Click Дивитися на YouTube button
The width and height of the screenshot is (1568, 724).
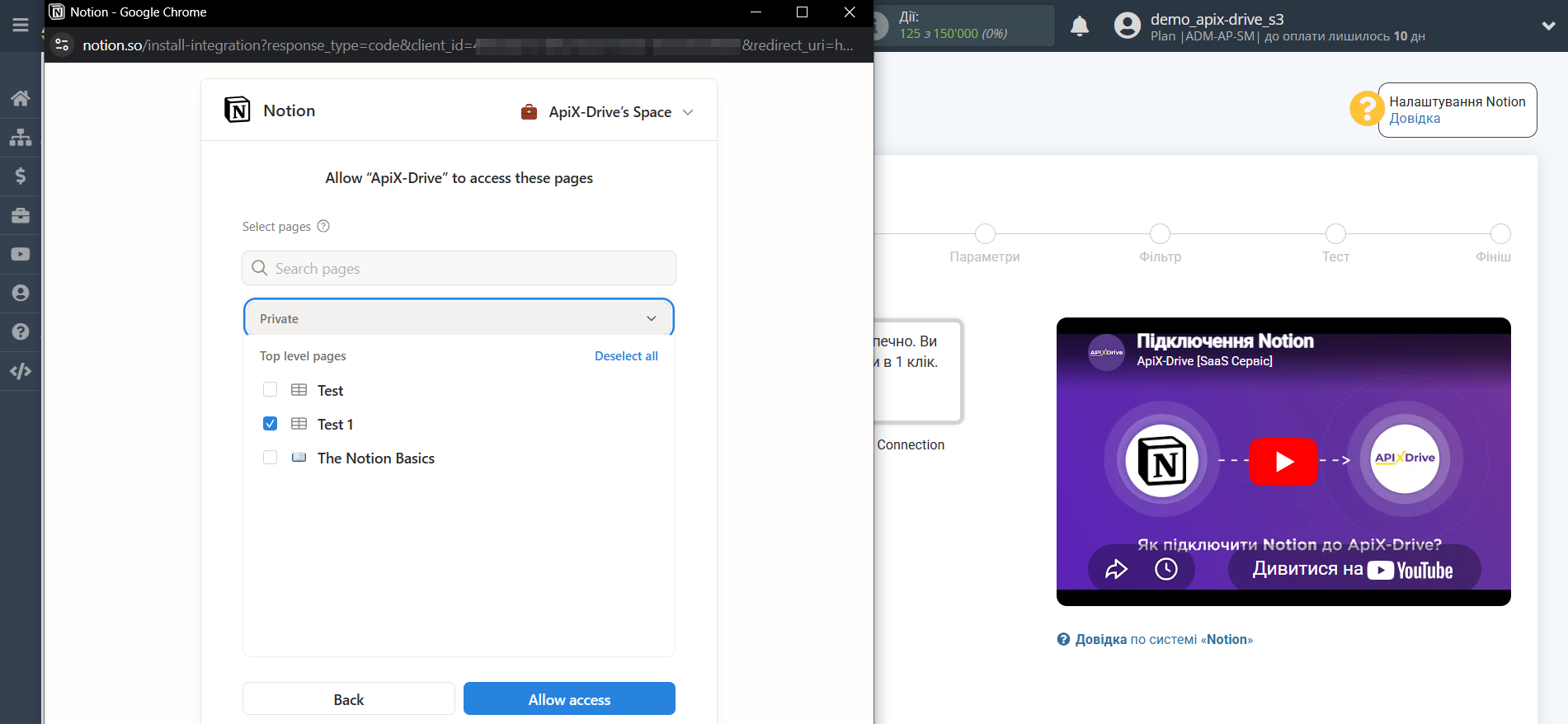coord(1354,569)
